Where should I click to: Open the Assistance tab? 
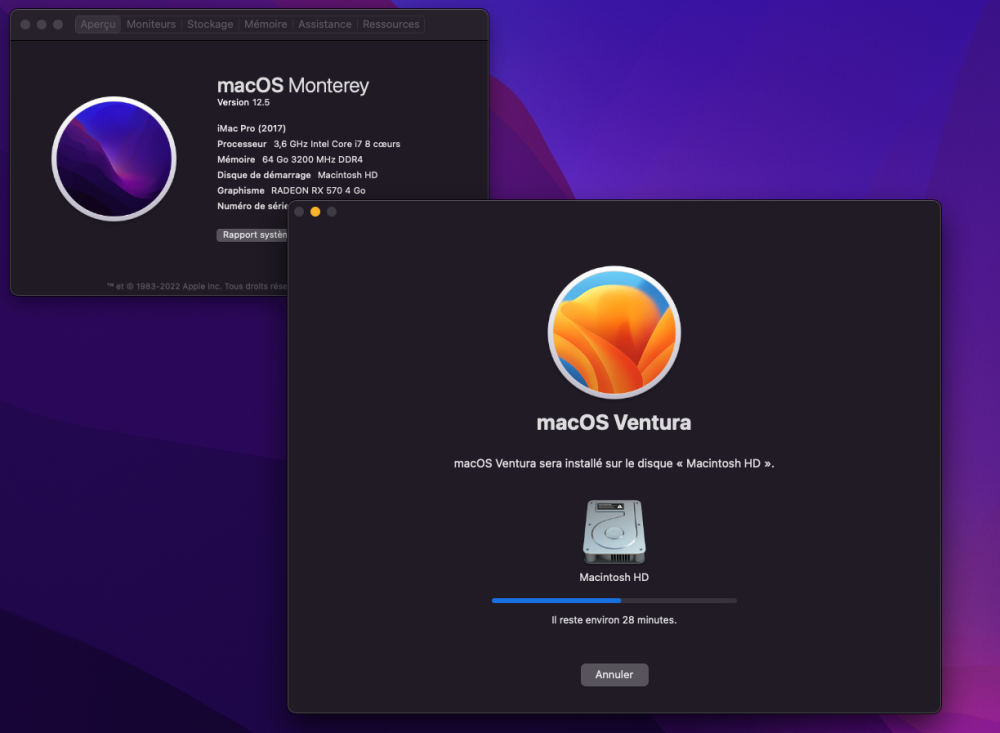point(325,24)
